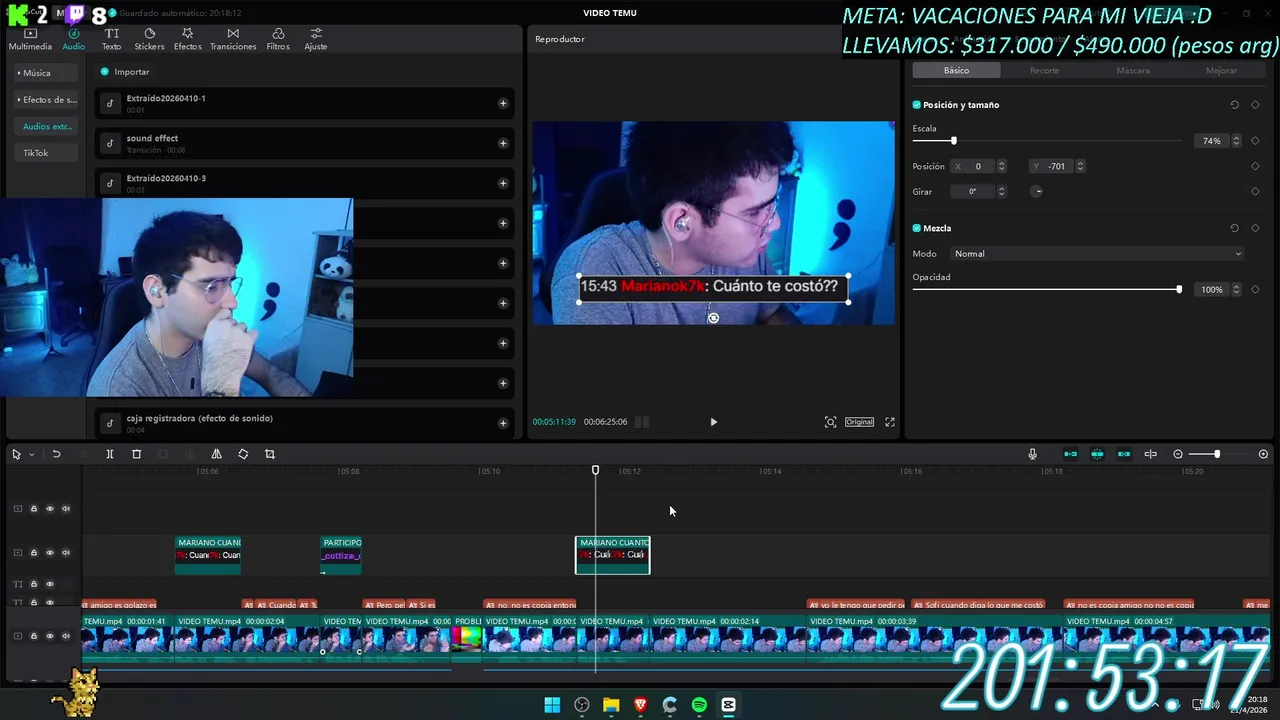Mirror the selected clip horizontally

click(216, 454)
